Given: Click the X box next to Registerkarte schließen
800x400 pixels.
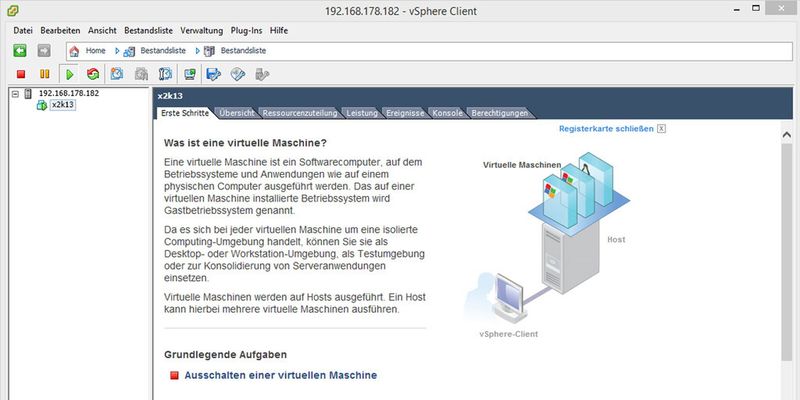Looking at the screenshot, I should (x=661, y=129).
